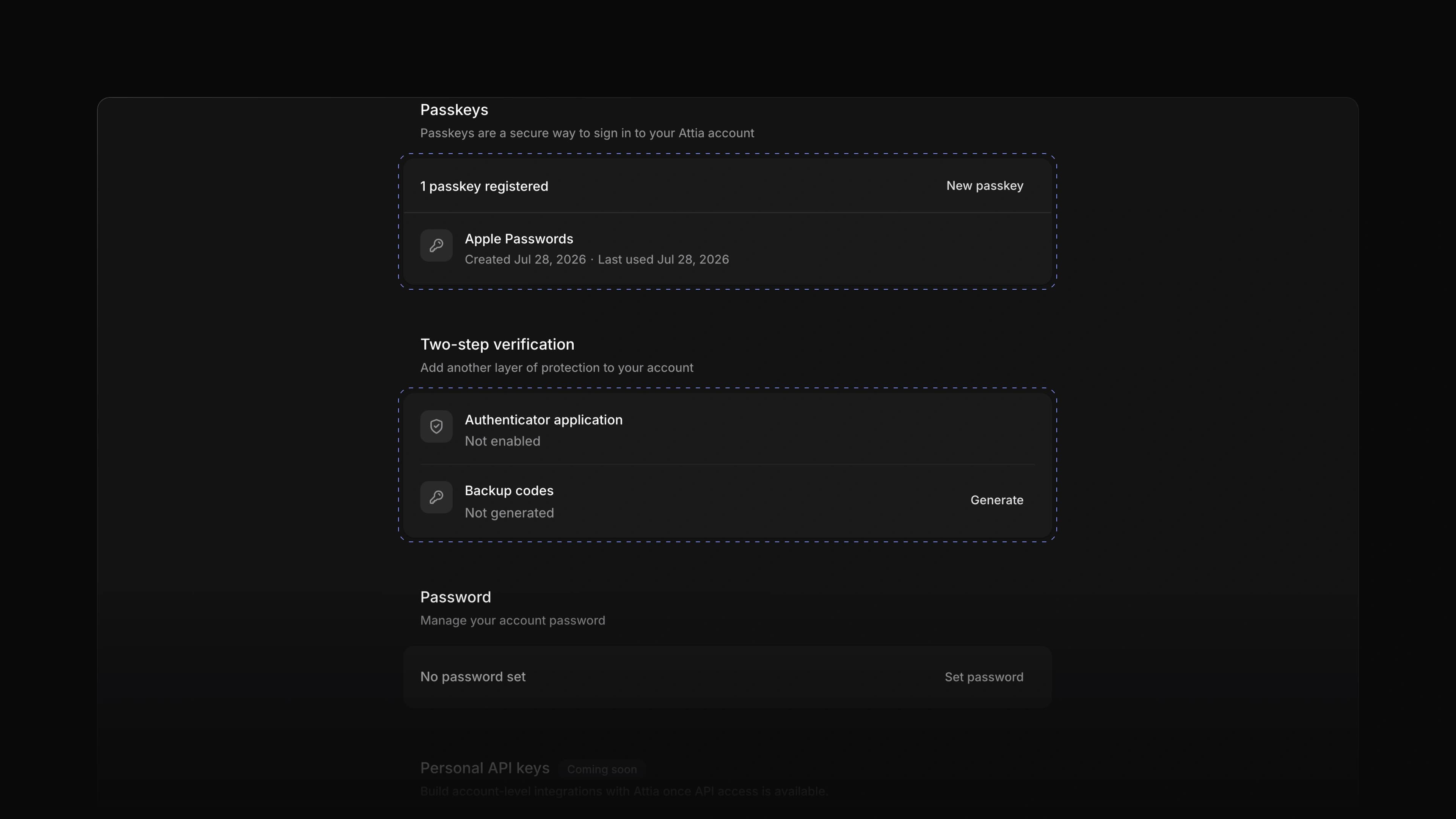Screen dimensions: 1456x819
Task: Click the 'Passkeys are a secure way' description
Action: (587, 133)
